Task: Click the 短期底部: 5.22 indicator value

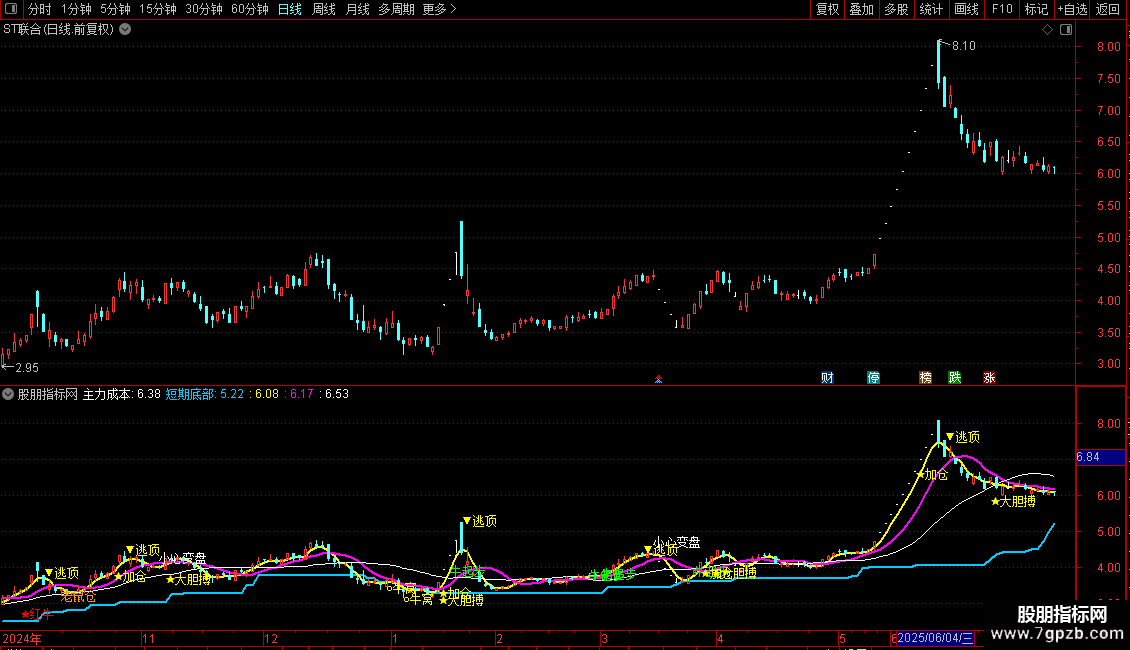Action: coord(205,394)
